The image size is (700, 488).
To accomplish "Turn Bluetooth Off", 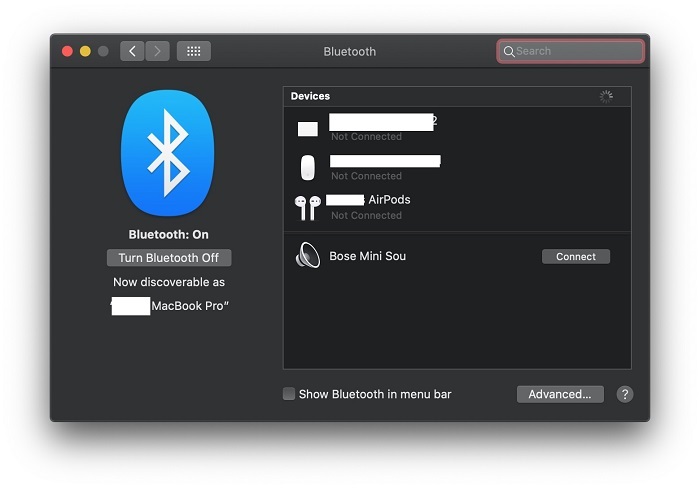I will [169, 258].
